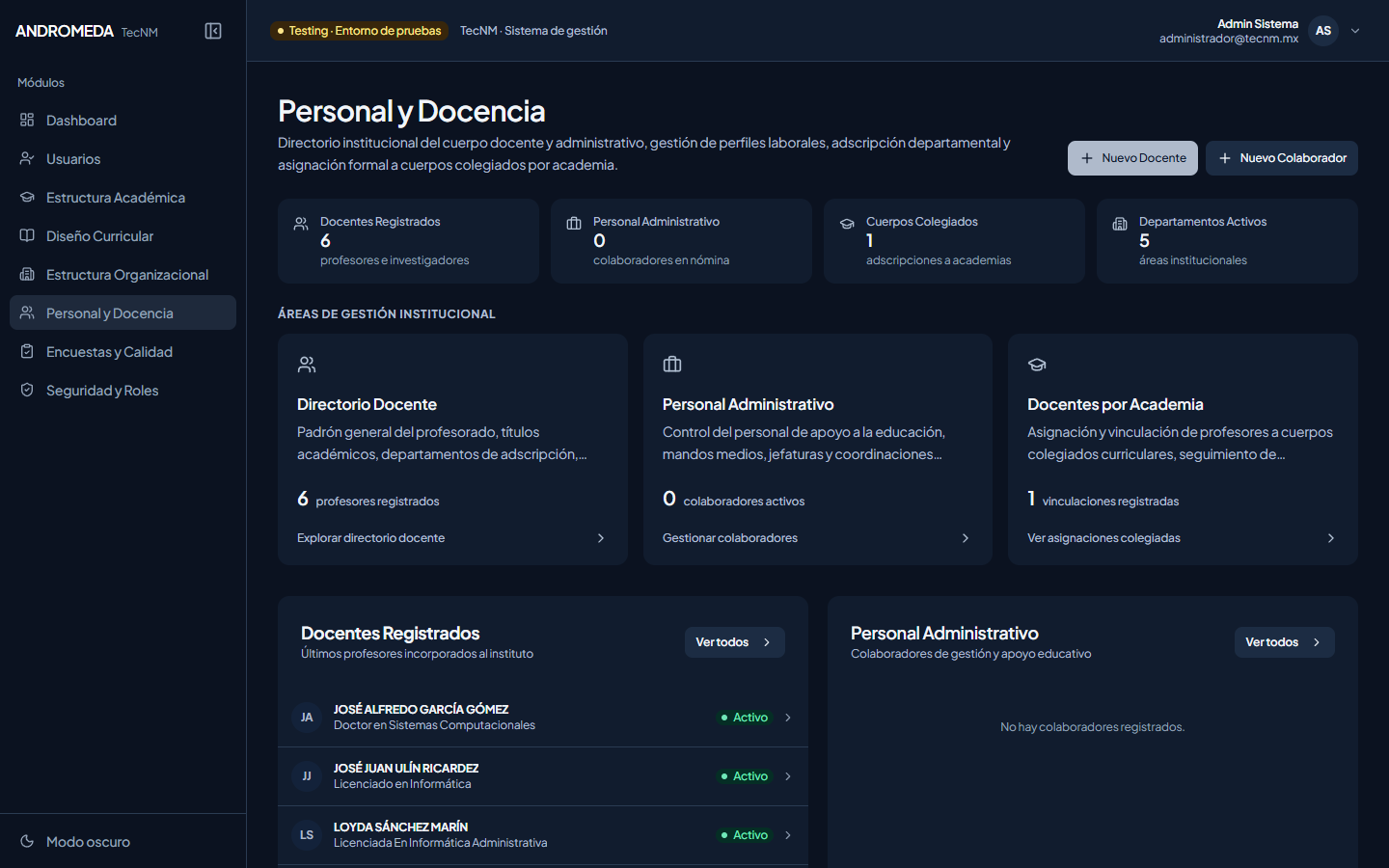This screenshot has width=1389, height=868.
Task: Click Ver todos for Personal Administrativo
Action: [x=1285, y=642]
